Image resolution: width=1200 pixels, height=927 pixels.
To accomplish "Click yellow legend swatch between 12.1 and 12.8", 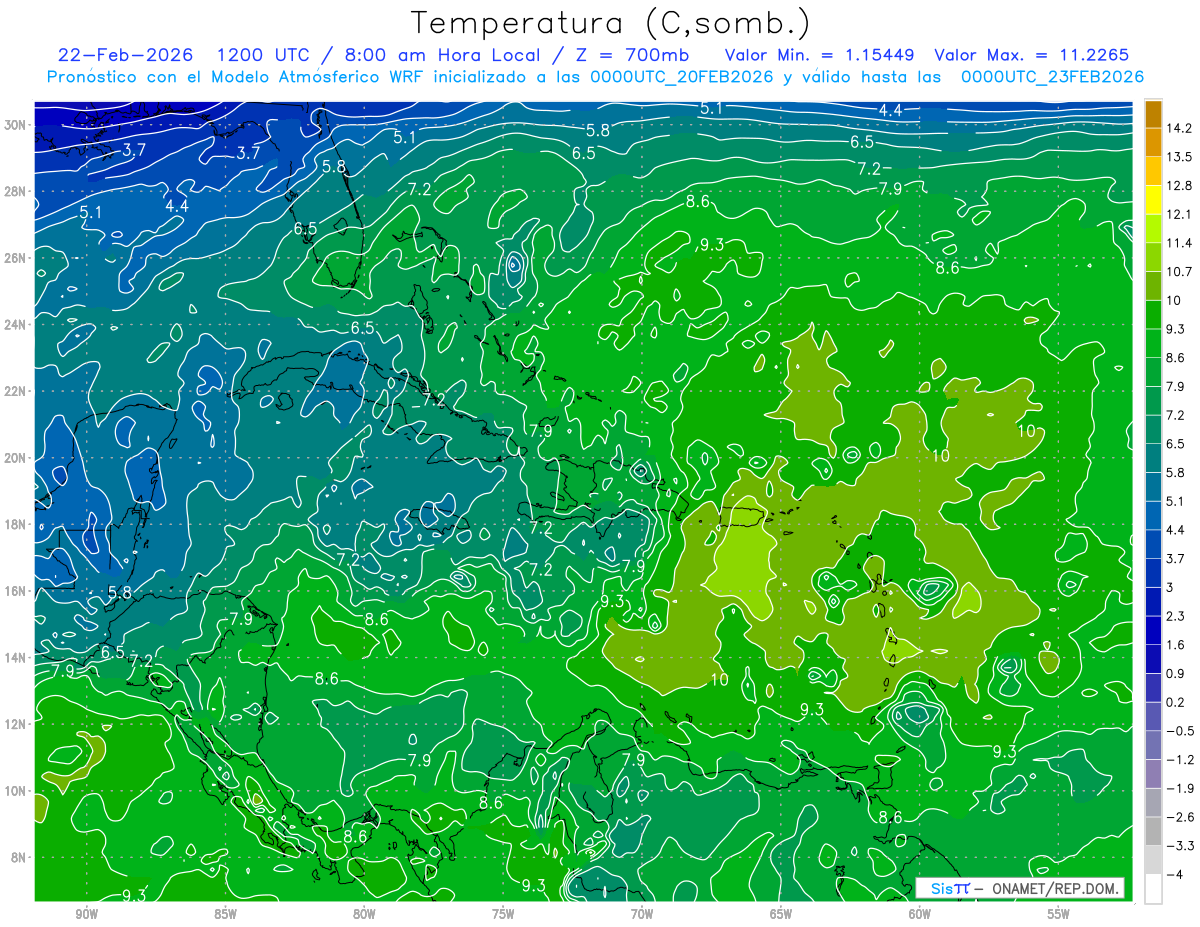I will (x=1153, y=200).
